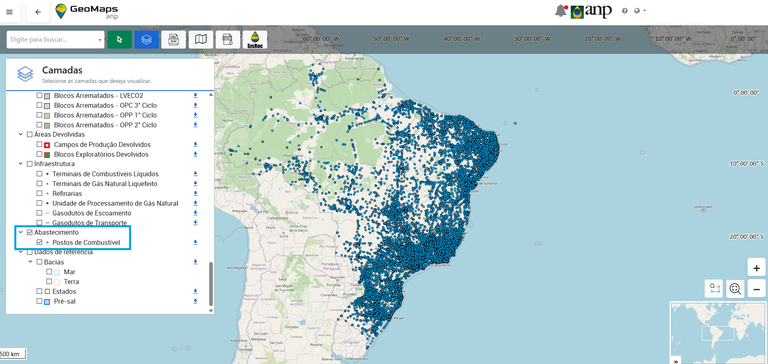Check the Áreas Devolvidas group checkbox
Screen dimensions: 768x364
[x=29, y=134]
